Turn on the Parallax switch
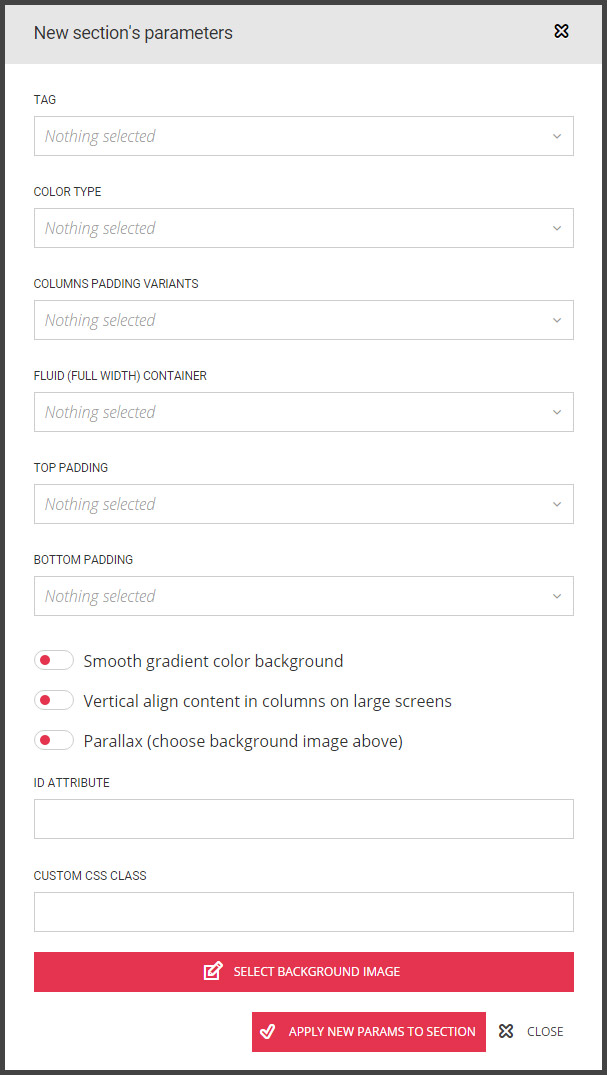This screenshot has width=607, height=1075. pos(54,741)
